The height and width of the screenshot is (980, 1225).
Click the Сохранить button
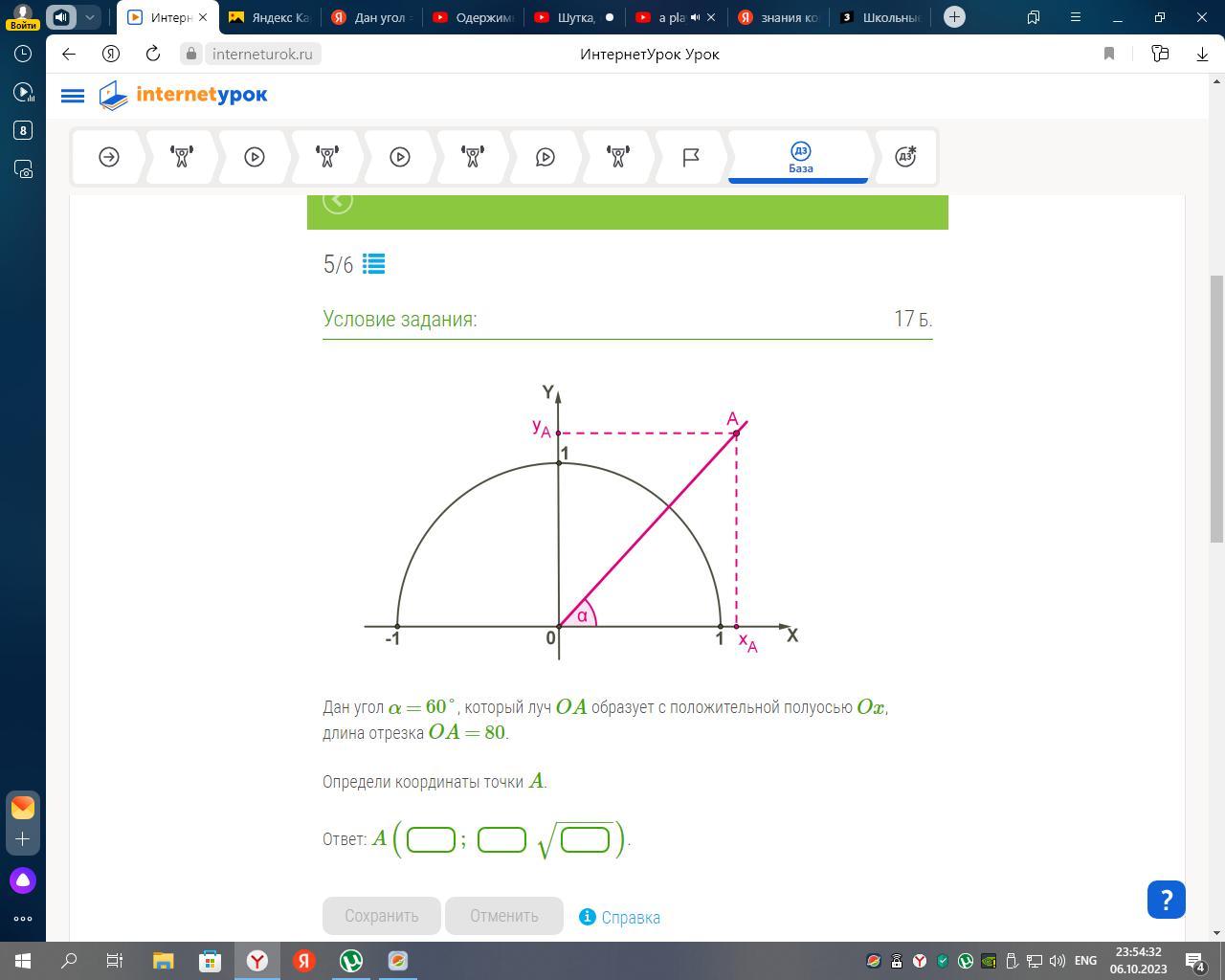click(x=381, y=916)
